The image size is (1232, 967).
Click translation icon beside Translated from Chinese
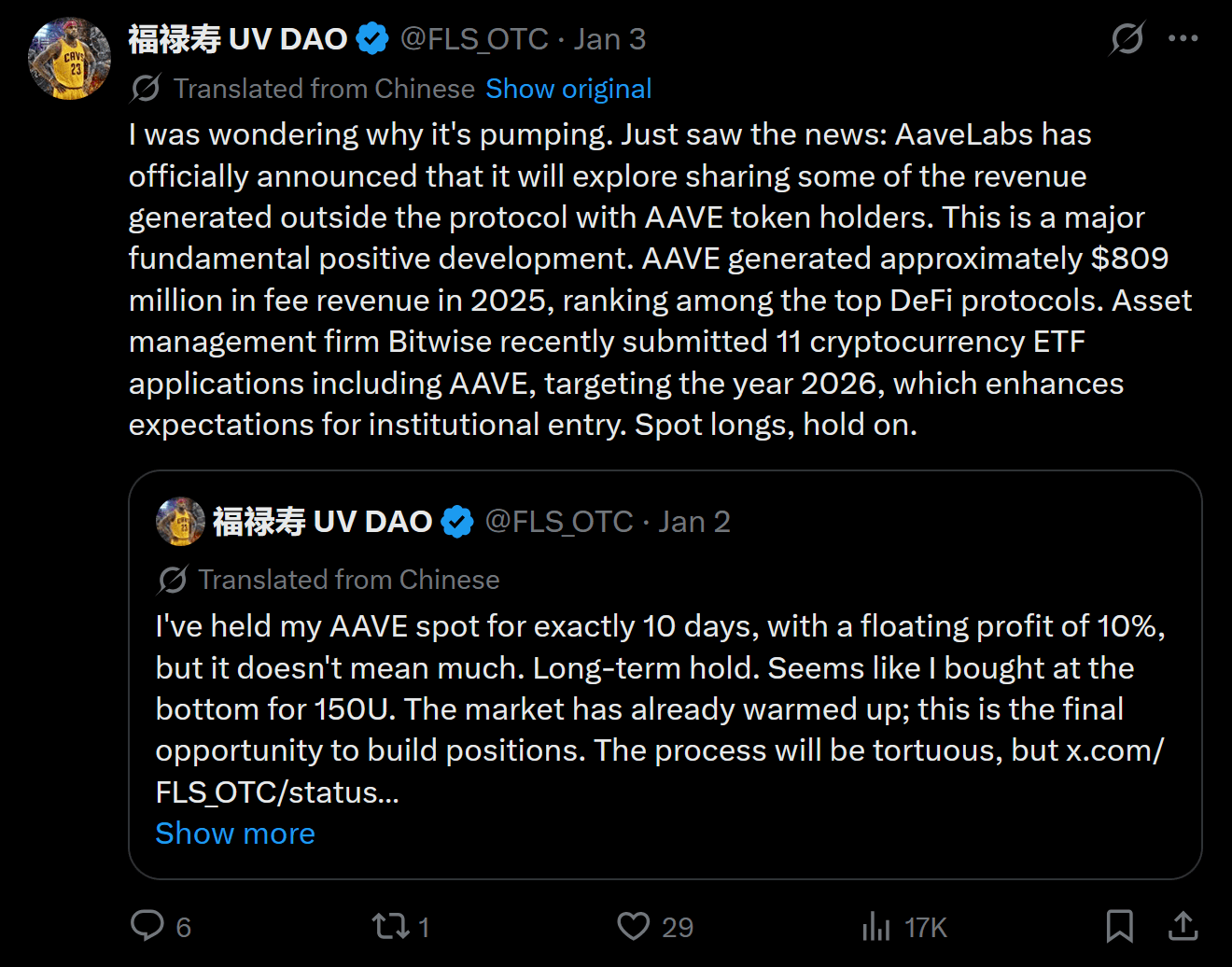click(x=146, y=89)
